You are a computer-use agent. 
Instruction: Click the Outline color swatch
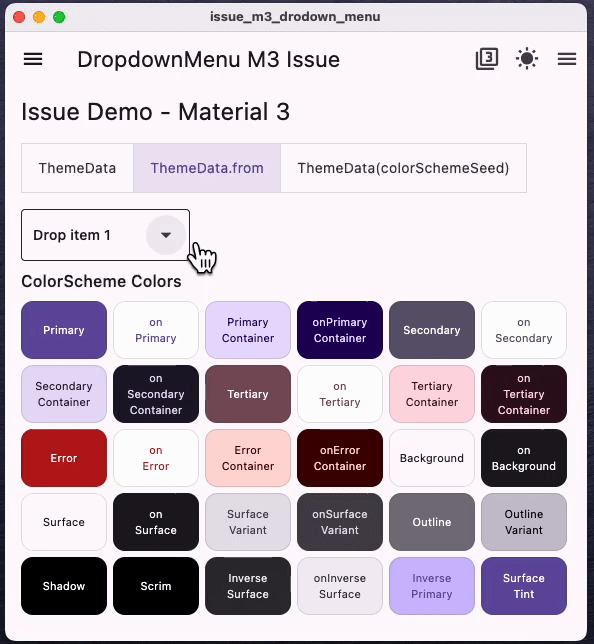(432, 522)
